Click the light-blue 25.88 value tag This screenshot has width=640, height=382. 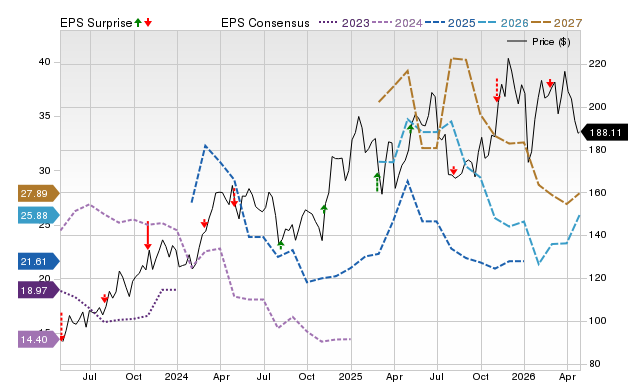[38, 215]
